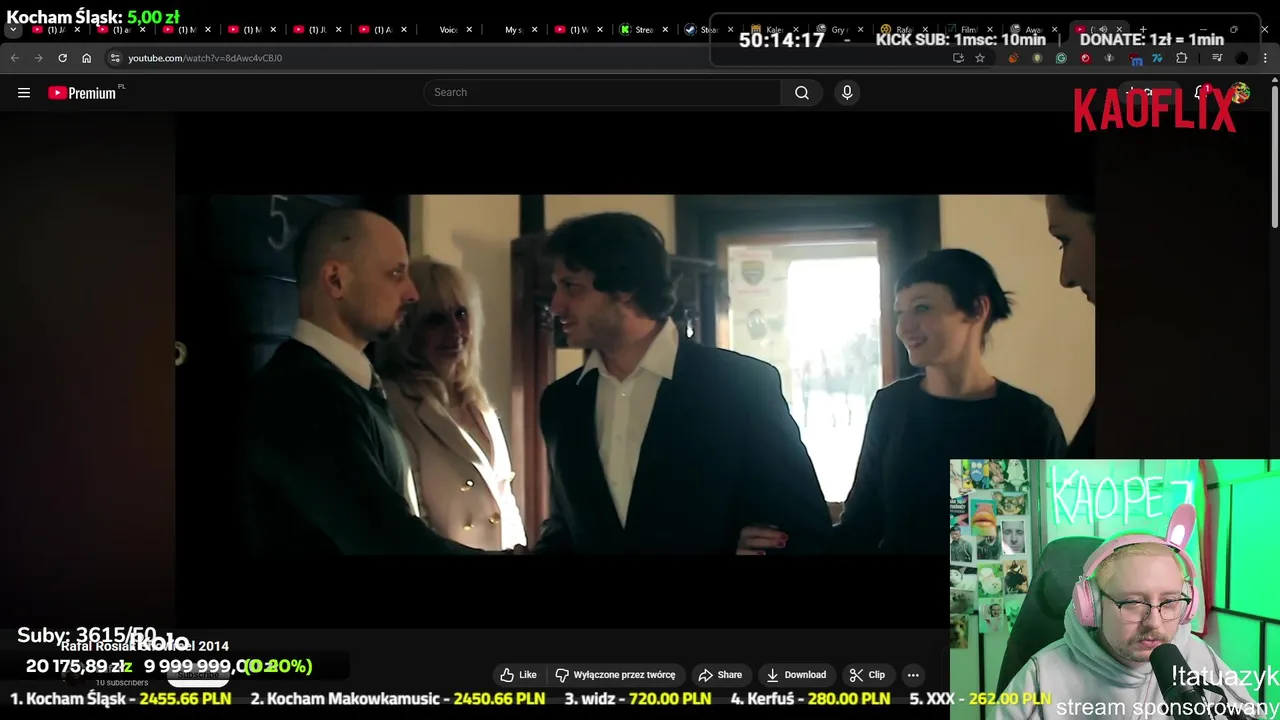Screen dimensions: 1280x720
Task: Close the Voice browser tab
Action: pos(469,30)
